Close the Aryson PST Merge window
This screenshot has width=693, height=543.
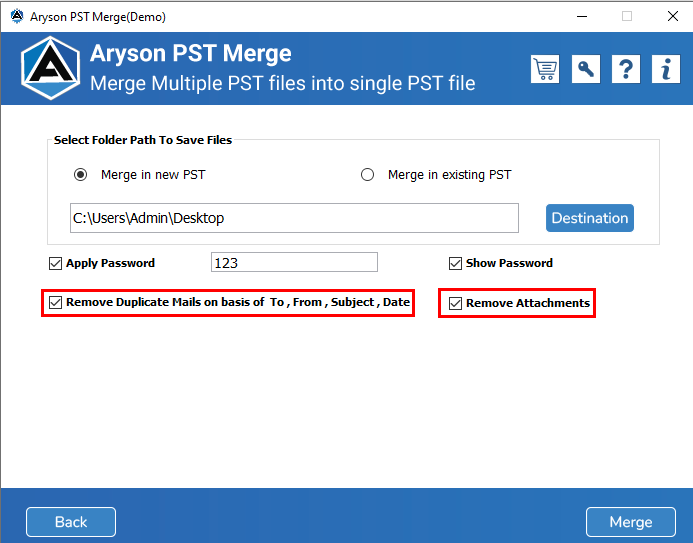click(673, 17)
